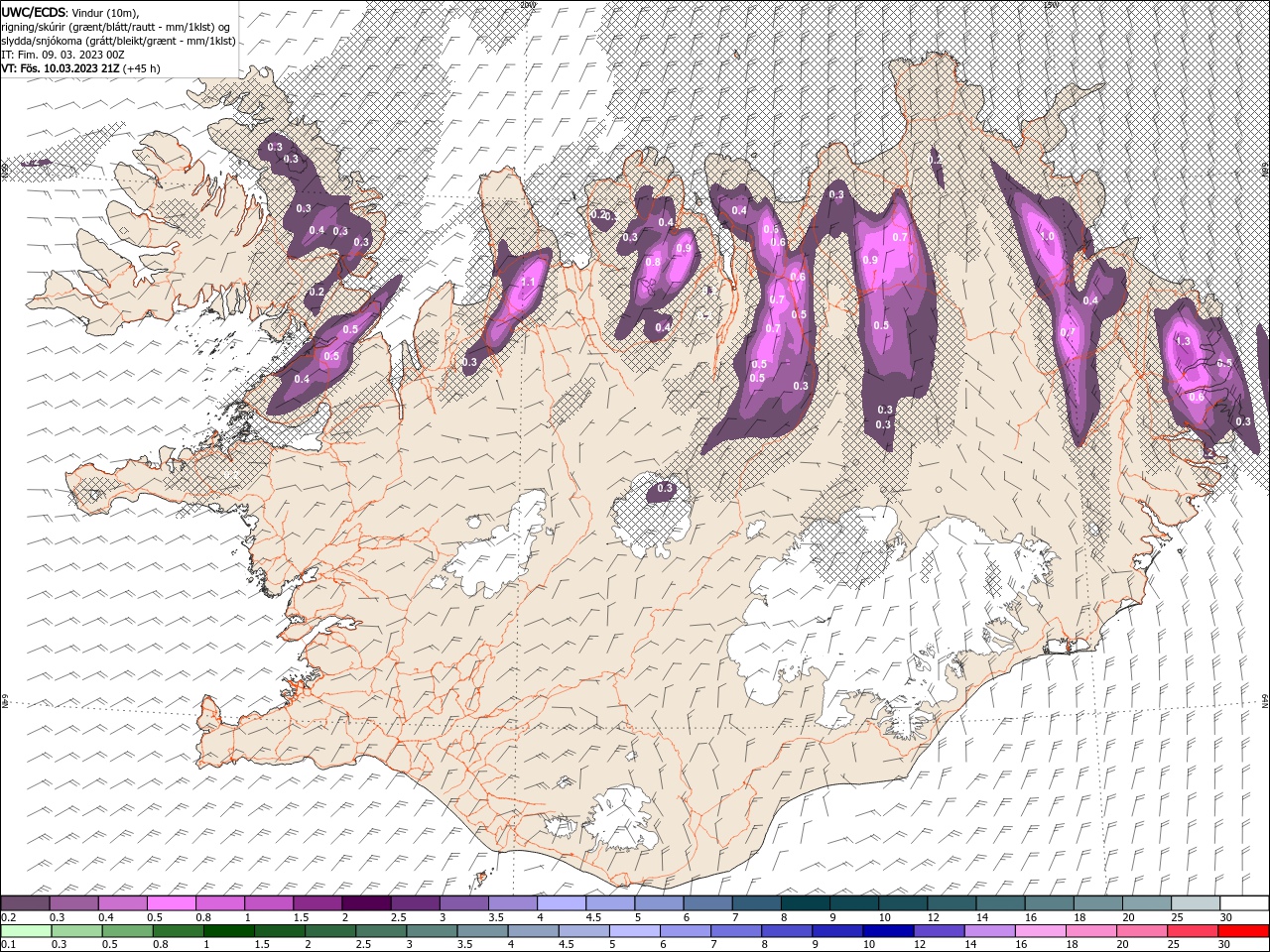This screenshot has width=1270, height=952.
Task: Select the periwinkle swatch at 6, lower row
Action: point(685,931)
